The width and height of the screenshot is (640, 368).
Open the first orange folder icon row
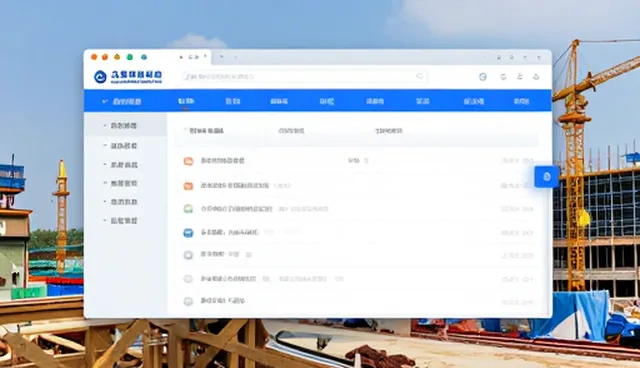[x=358, y=161]
